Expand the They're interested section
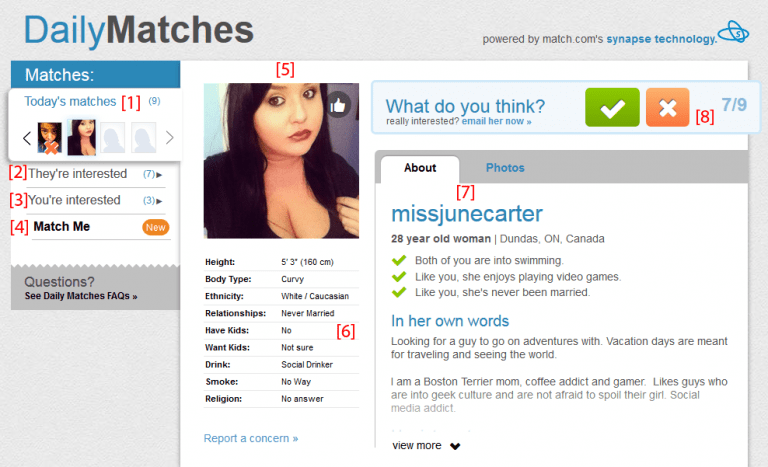 pos(96,174)
